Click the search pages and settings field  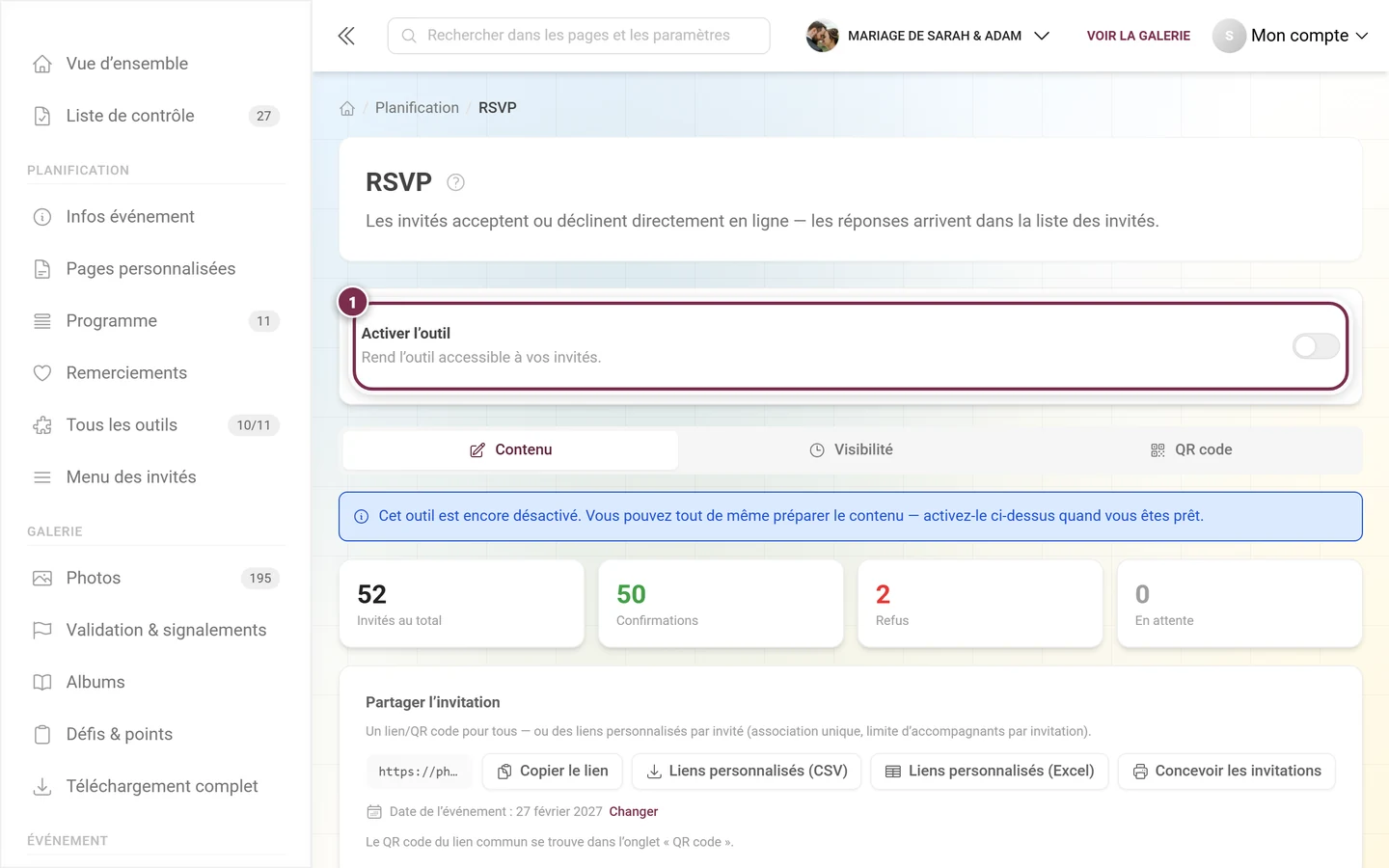pyautogui.click(x=579, y=36)
